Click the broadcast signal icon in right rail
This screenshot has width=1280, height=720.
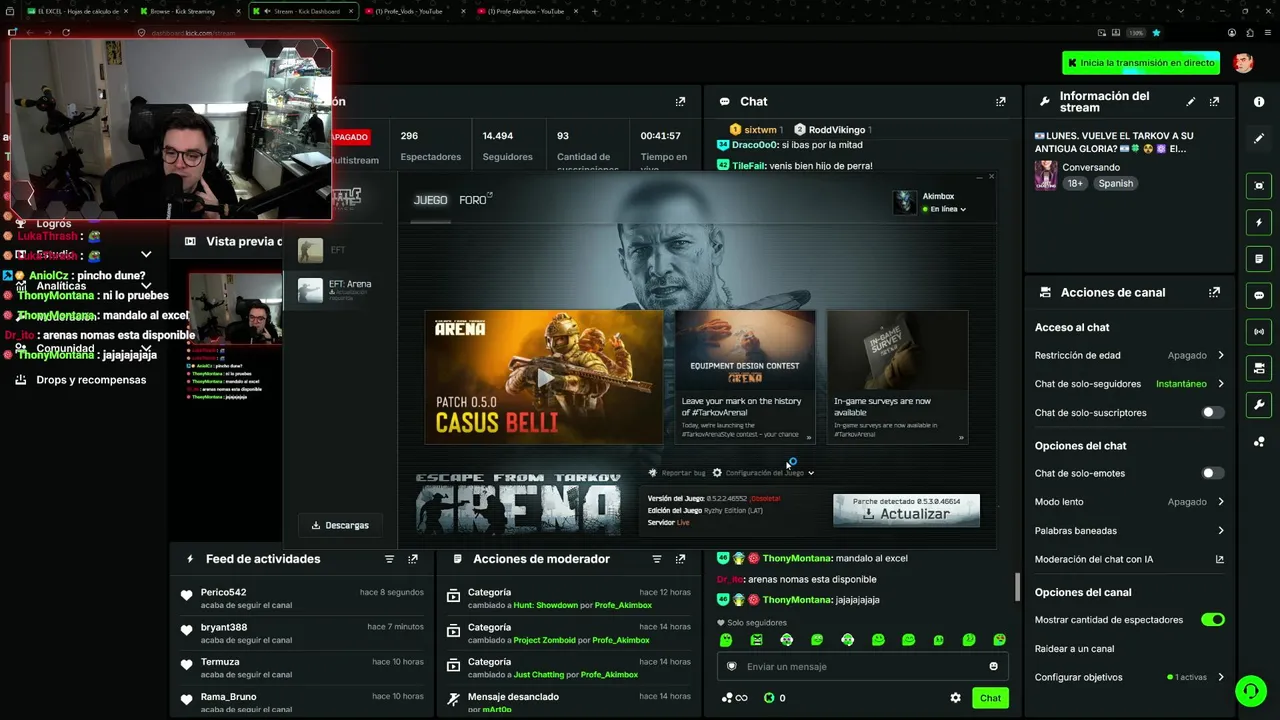(1259, 331)
